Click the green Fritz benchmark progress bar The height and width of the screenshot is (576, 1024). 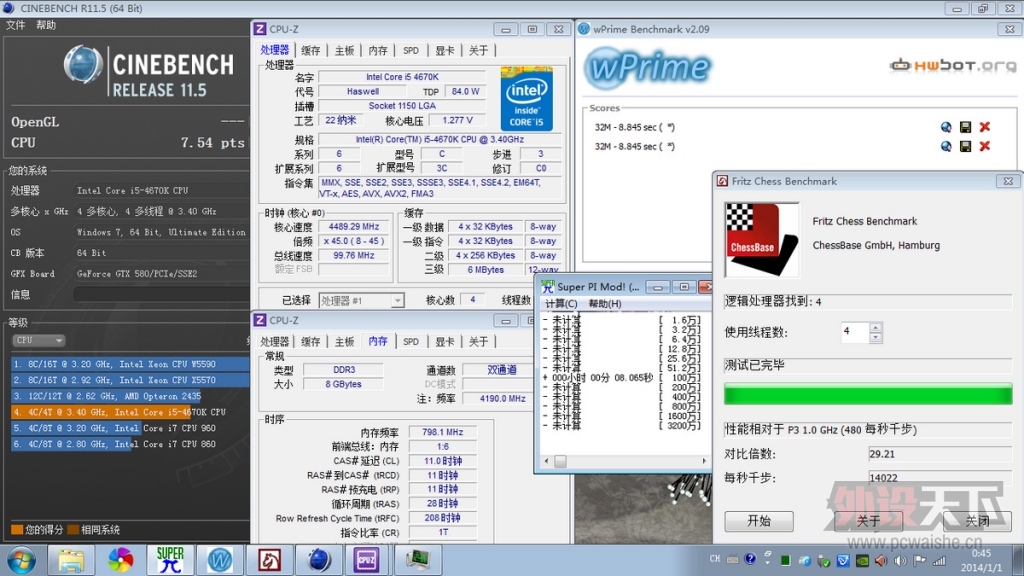868,394
